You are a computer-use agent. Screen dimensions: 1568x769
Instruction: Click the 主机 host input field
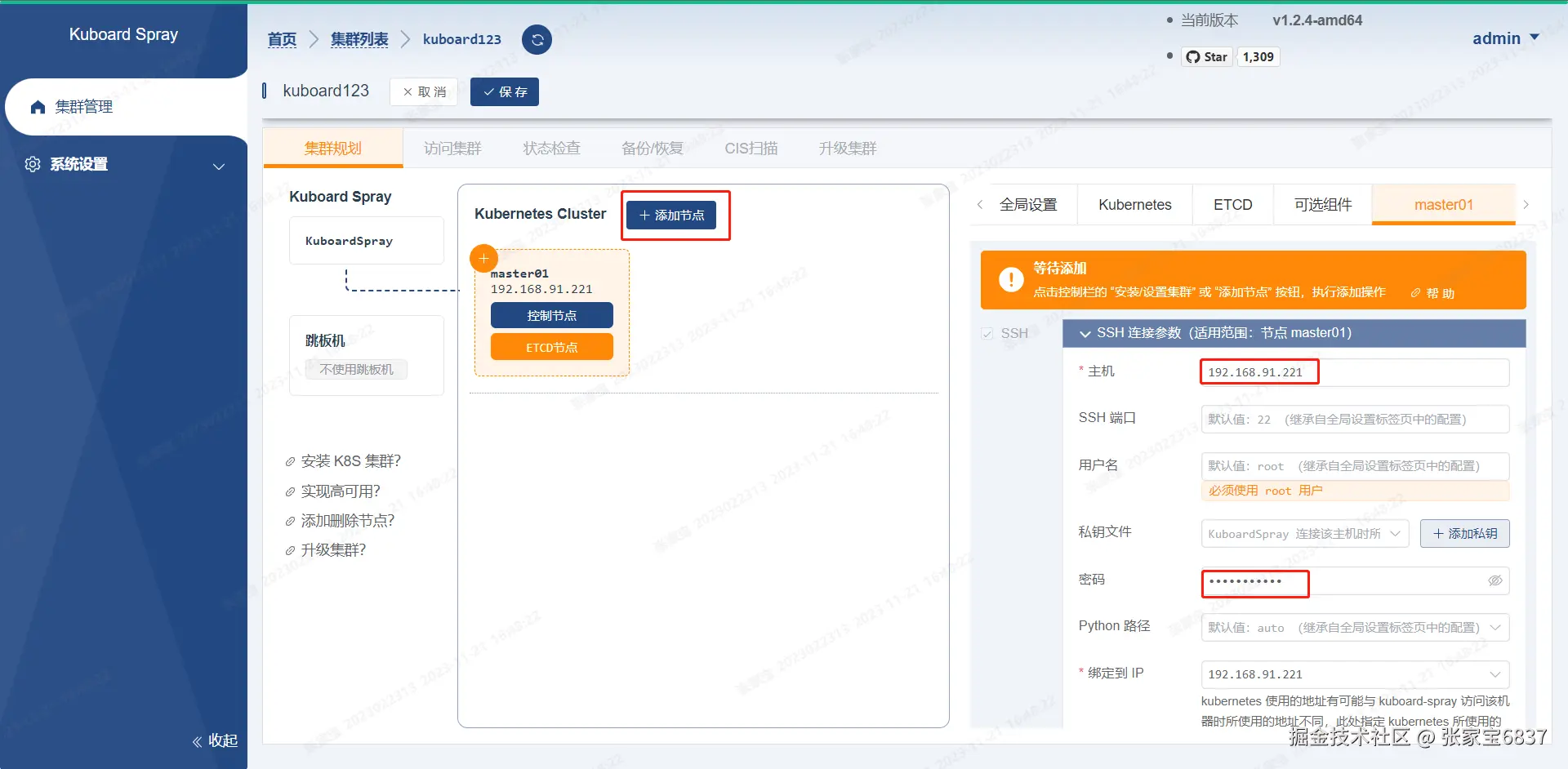(x=1355, y=372)
